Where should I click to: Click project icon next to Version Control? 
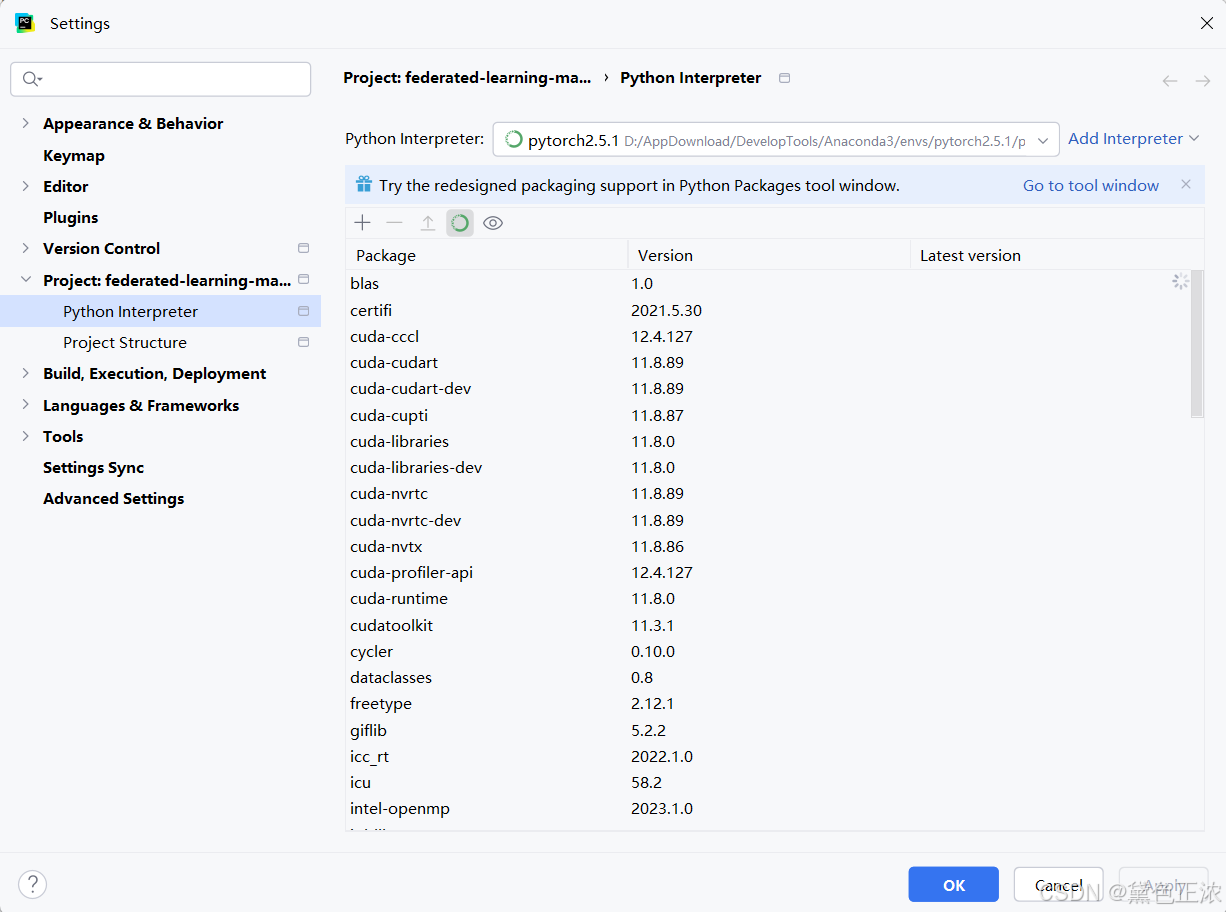tap(304, 248)
